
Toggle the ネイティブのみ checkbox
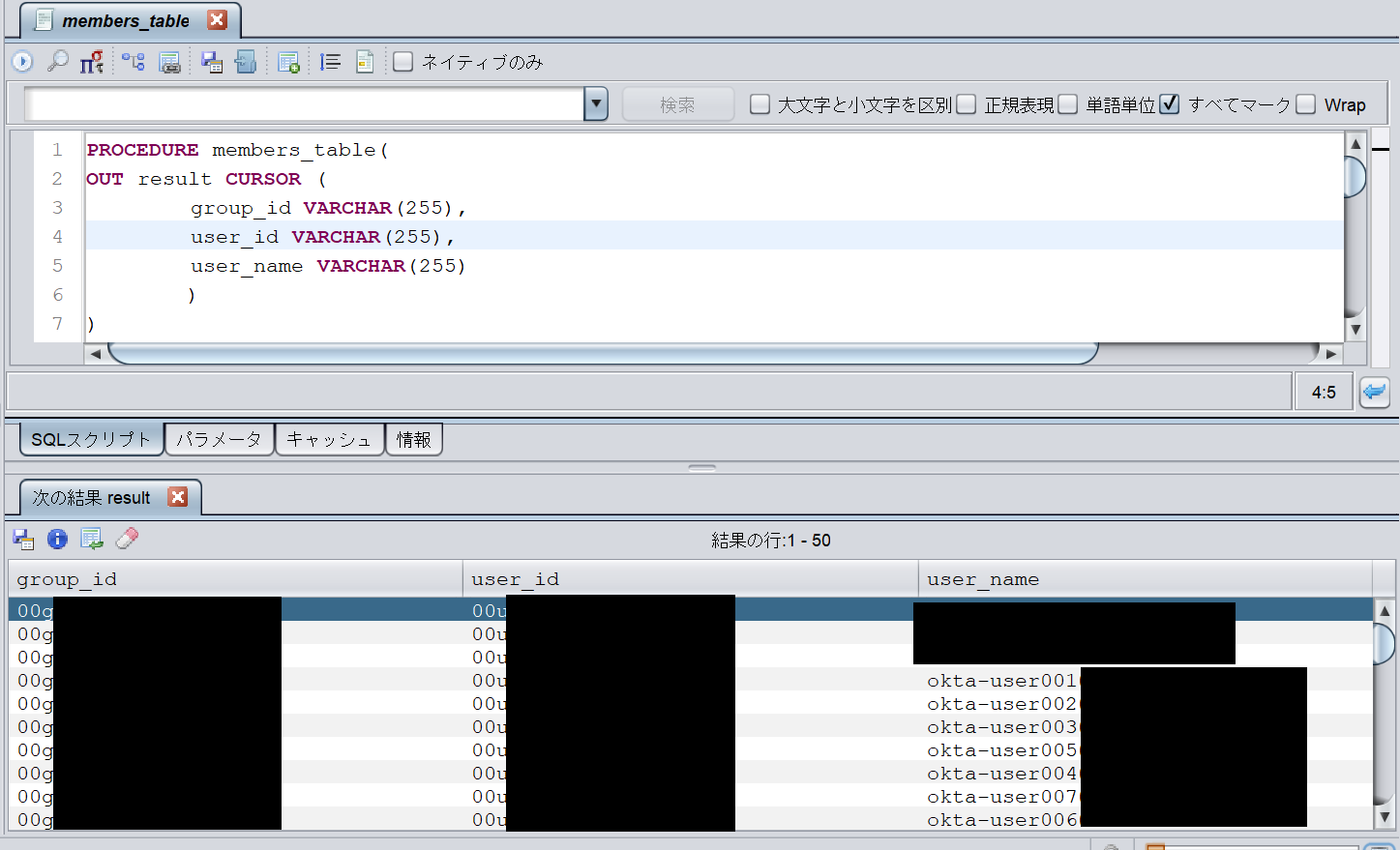pyautogui.click(x=403, y=62)
